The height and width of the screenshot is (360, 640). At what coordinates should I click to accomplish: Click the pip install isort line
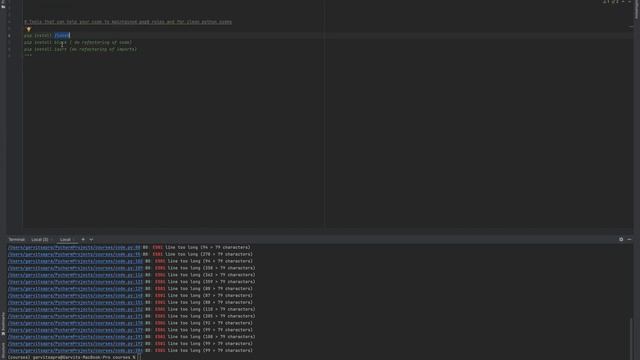pos(80,49)
